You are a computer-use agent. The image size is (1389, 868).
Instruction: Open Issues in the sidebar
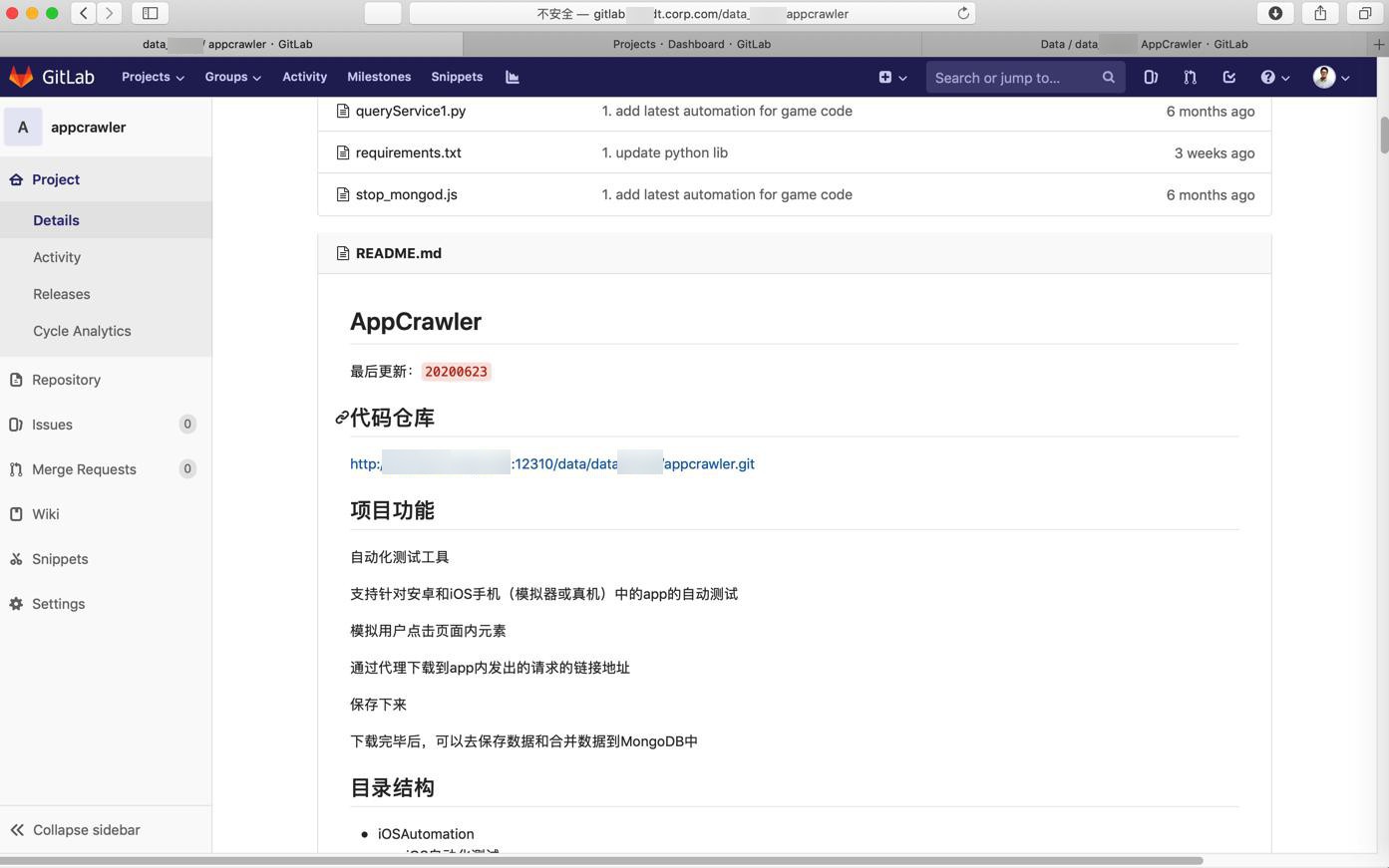(52, 425)
